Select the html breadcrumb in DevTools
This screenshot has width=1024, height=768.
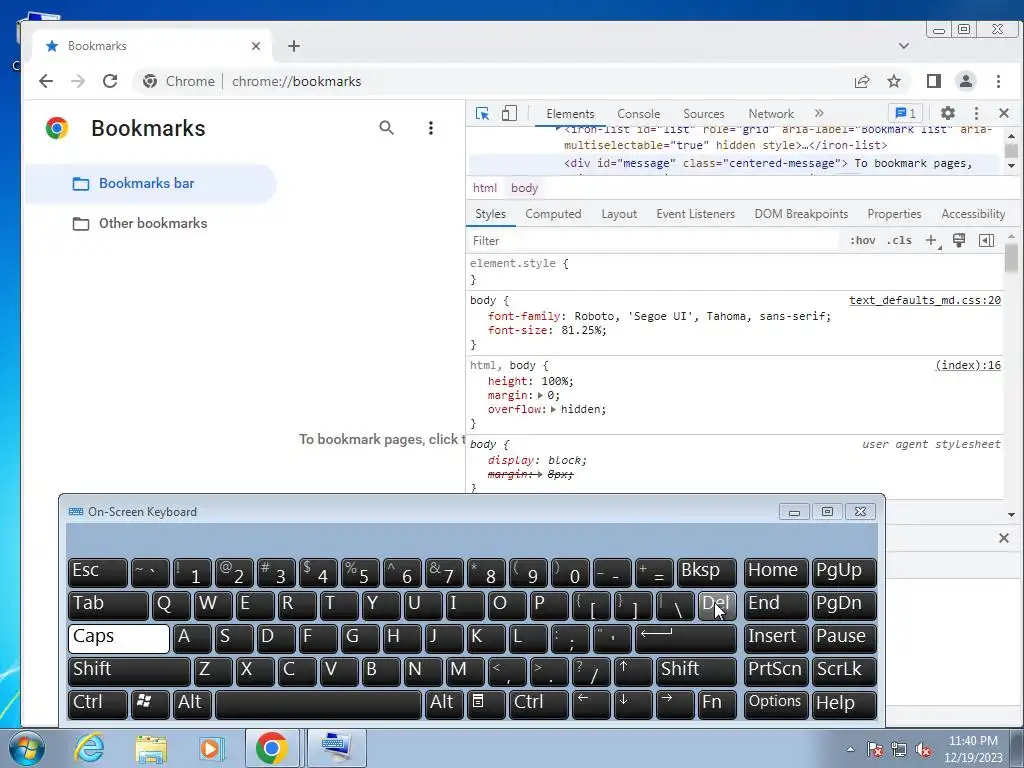tap(485, 188)
